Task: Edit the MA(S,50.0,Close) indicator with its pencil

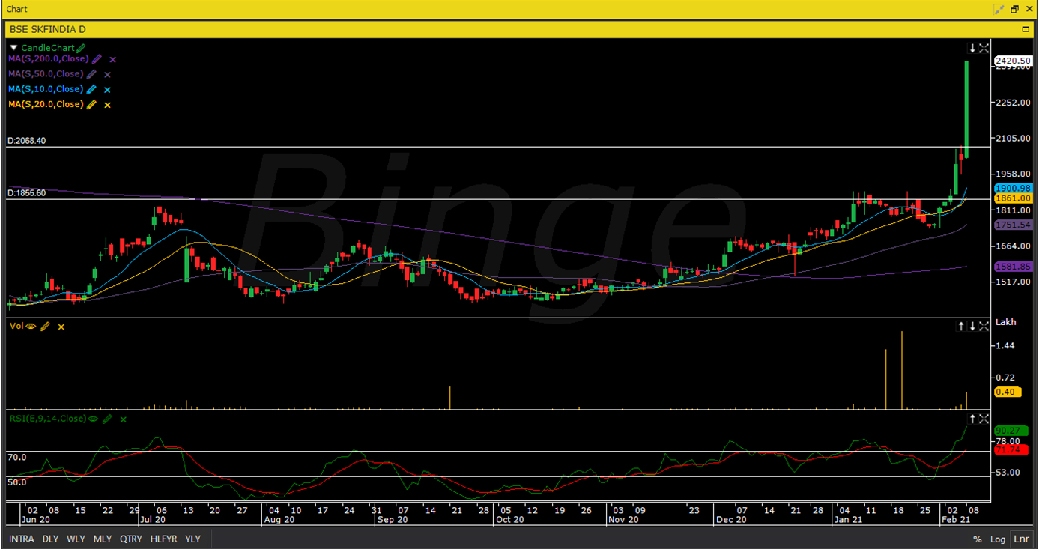Action: point(92,75)
